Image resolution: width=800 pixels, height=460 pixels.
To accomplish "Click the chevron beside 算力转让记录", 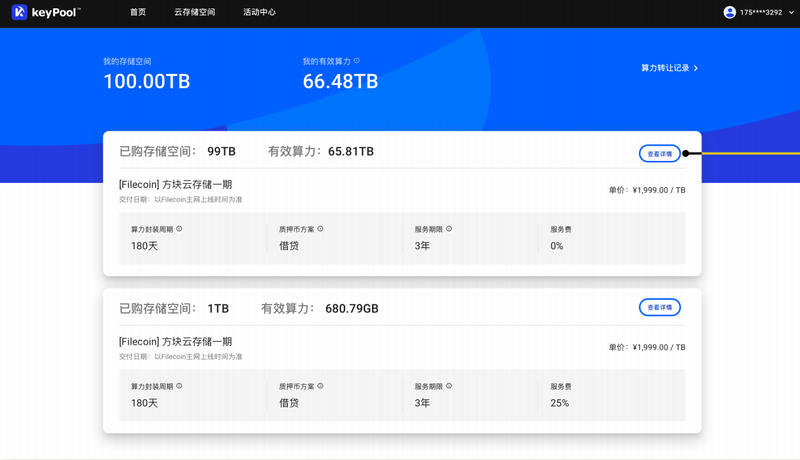I will click(x=695, y=68).
